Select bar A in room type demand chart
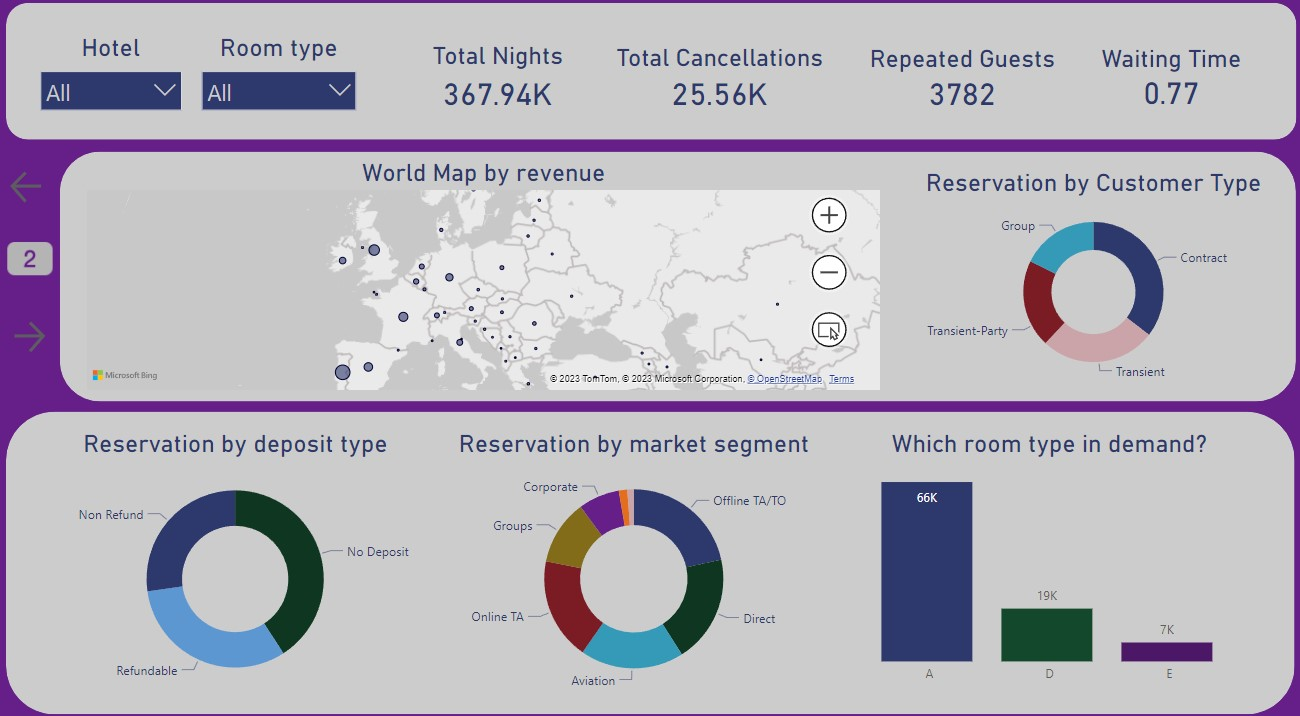The width and height of the screenshot is (1300, 716). (925, 570)
